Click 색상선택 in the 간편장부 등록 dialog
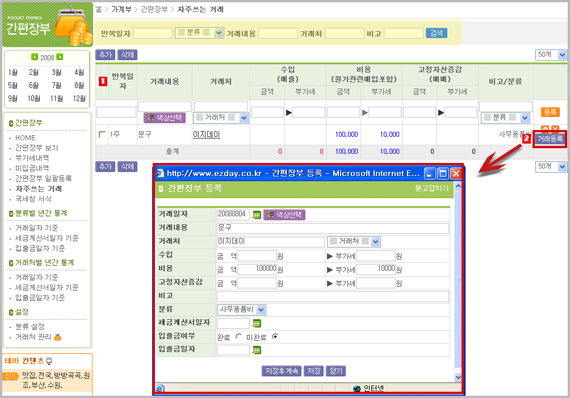The height and width of the screenshot is (398, 570). pyautogui.click(x=284, y=215)
